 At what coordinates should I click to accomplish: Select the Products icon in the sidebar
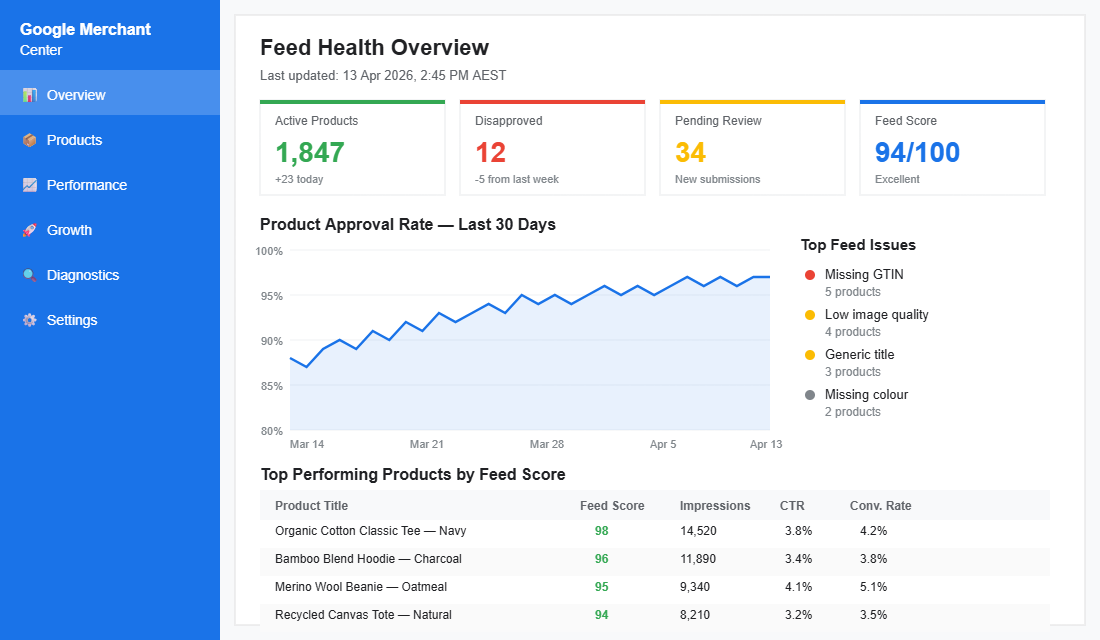point(30,140)
